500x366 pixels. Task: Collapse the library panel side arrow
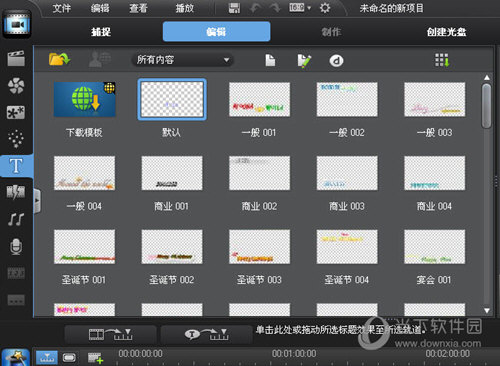point(37,201)
